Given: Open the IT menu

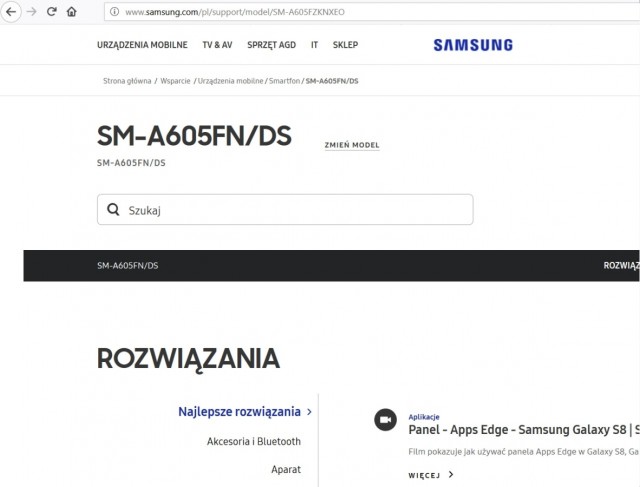Looking at the screenshot, I should (315, 45).
